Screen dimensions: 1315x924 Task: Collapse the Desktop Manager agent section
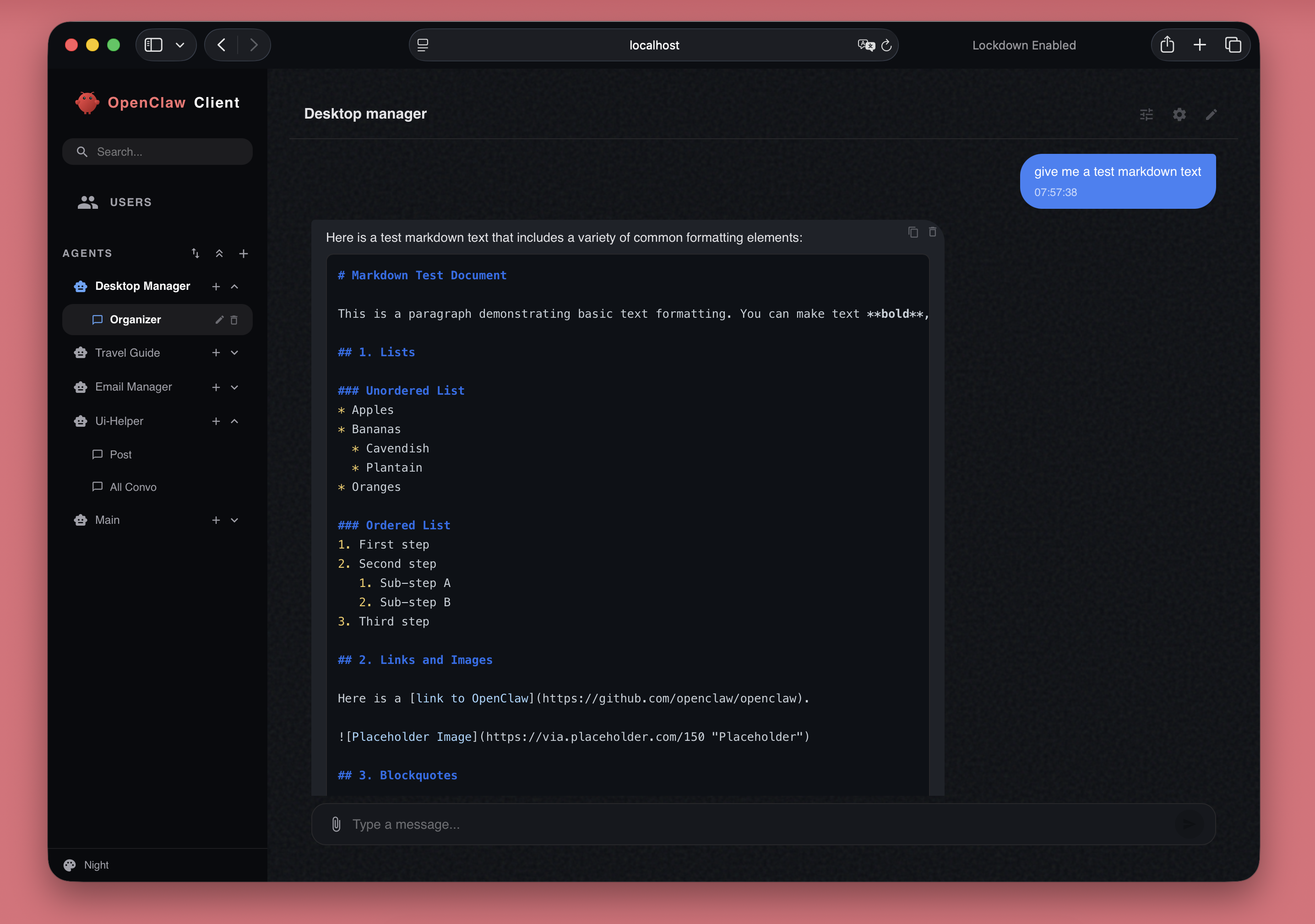pos(234,287)
